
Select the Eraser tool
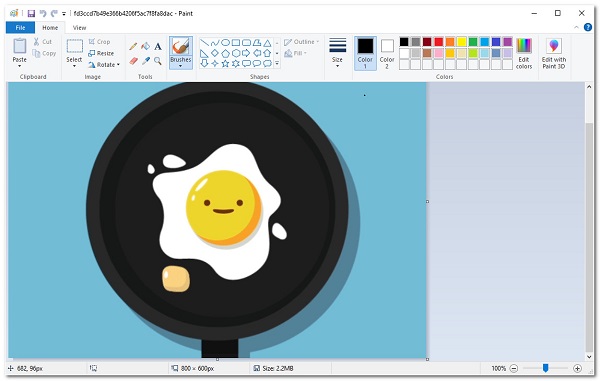(133, 61)
